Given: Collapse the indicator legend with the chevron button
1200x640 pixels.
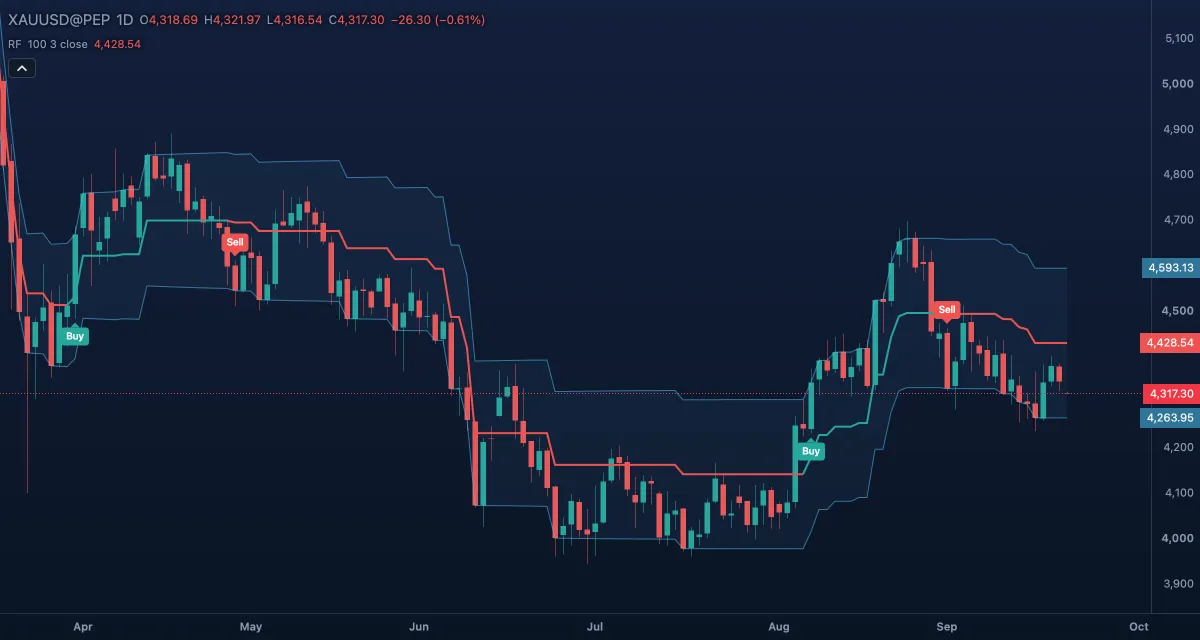Looking at the screenshot, I should [22, 68].
